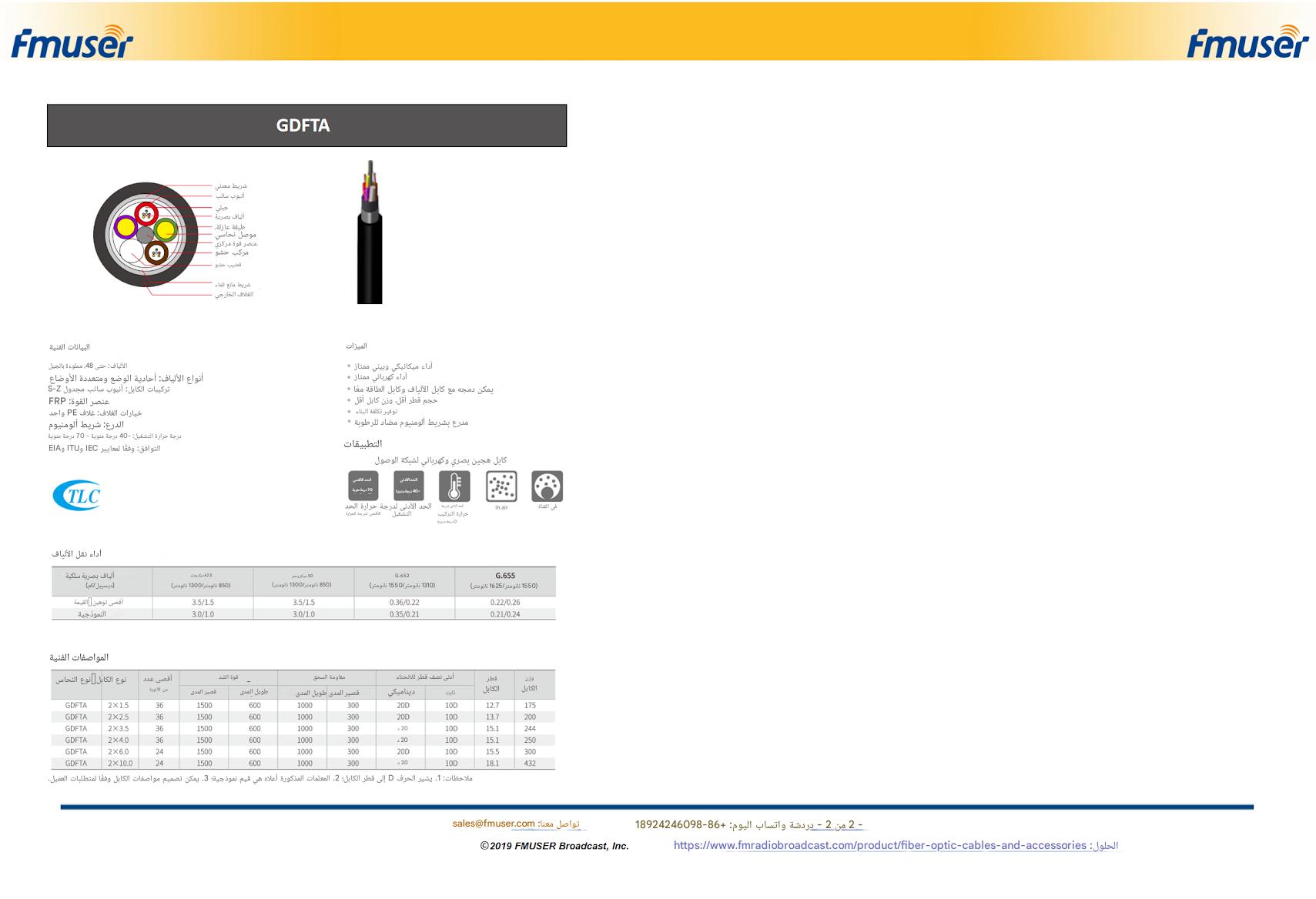
Task: Click the 'وزن الكابل' cable weight column header
Action: [x=530, y=683]
